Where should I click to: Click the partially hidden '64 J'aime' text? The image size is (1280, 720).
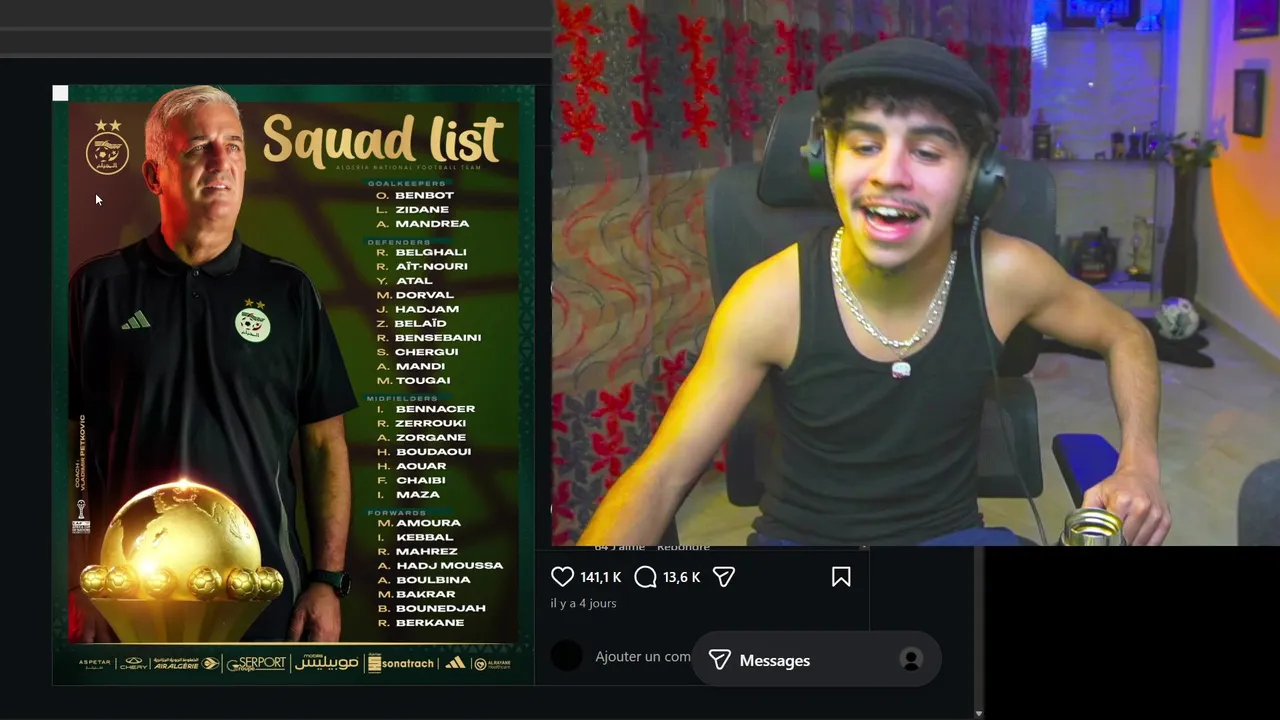click(x=620, y=547)
